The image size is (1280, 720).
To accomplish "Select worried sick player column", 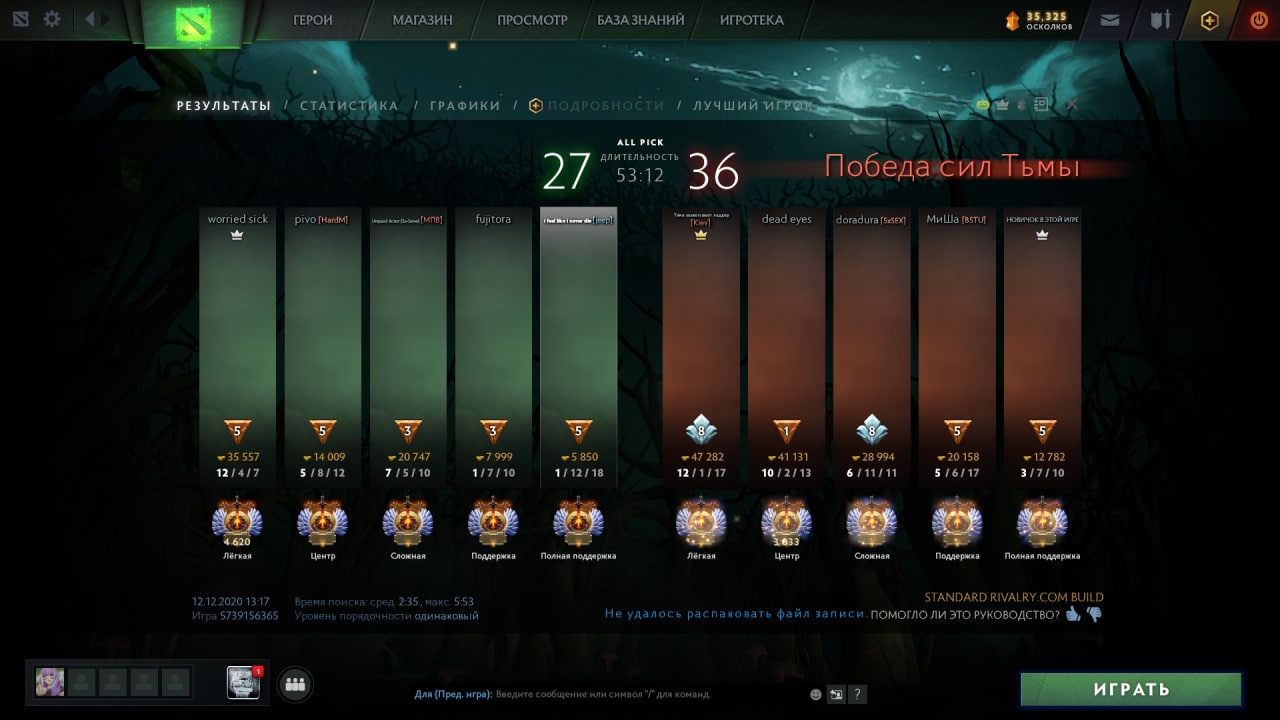I will click(x=237, y=348).
